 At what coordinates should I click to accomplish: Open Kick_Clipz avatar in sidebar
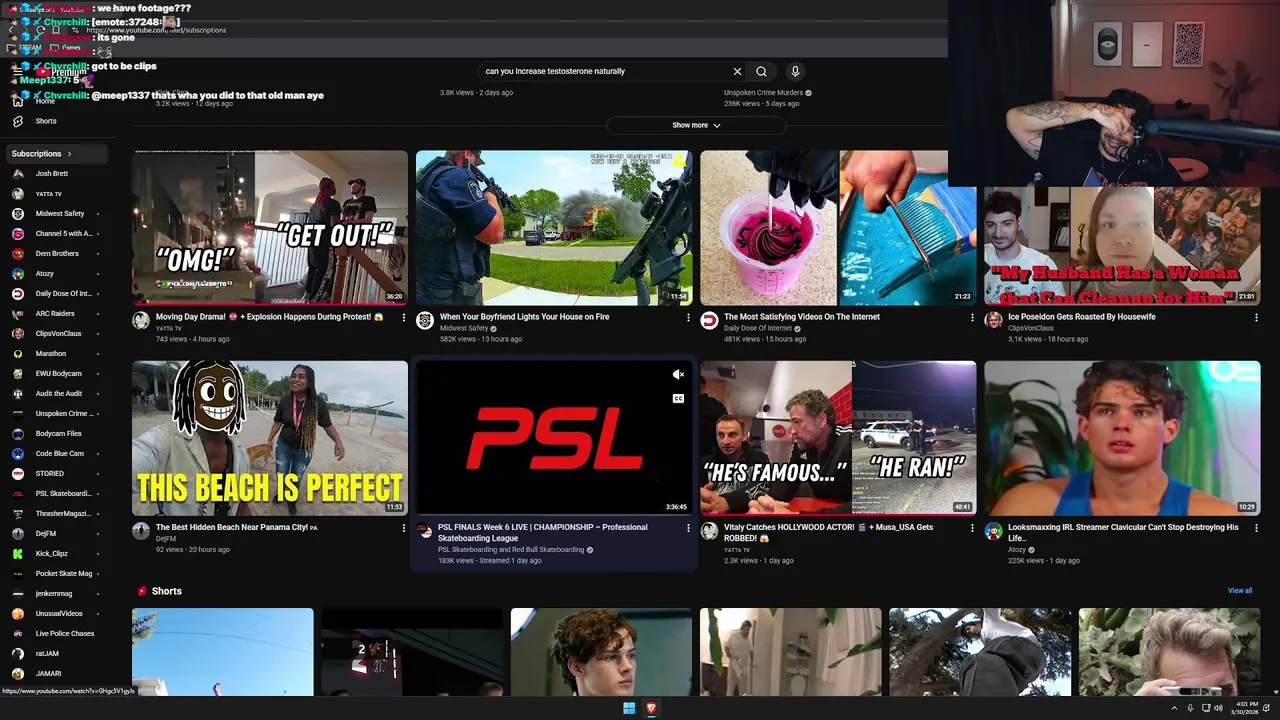17,553
